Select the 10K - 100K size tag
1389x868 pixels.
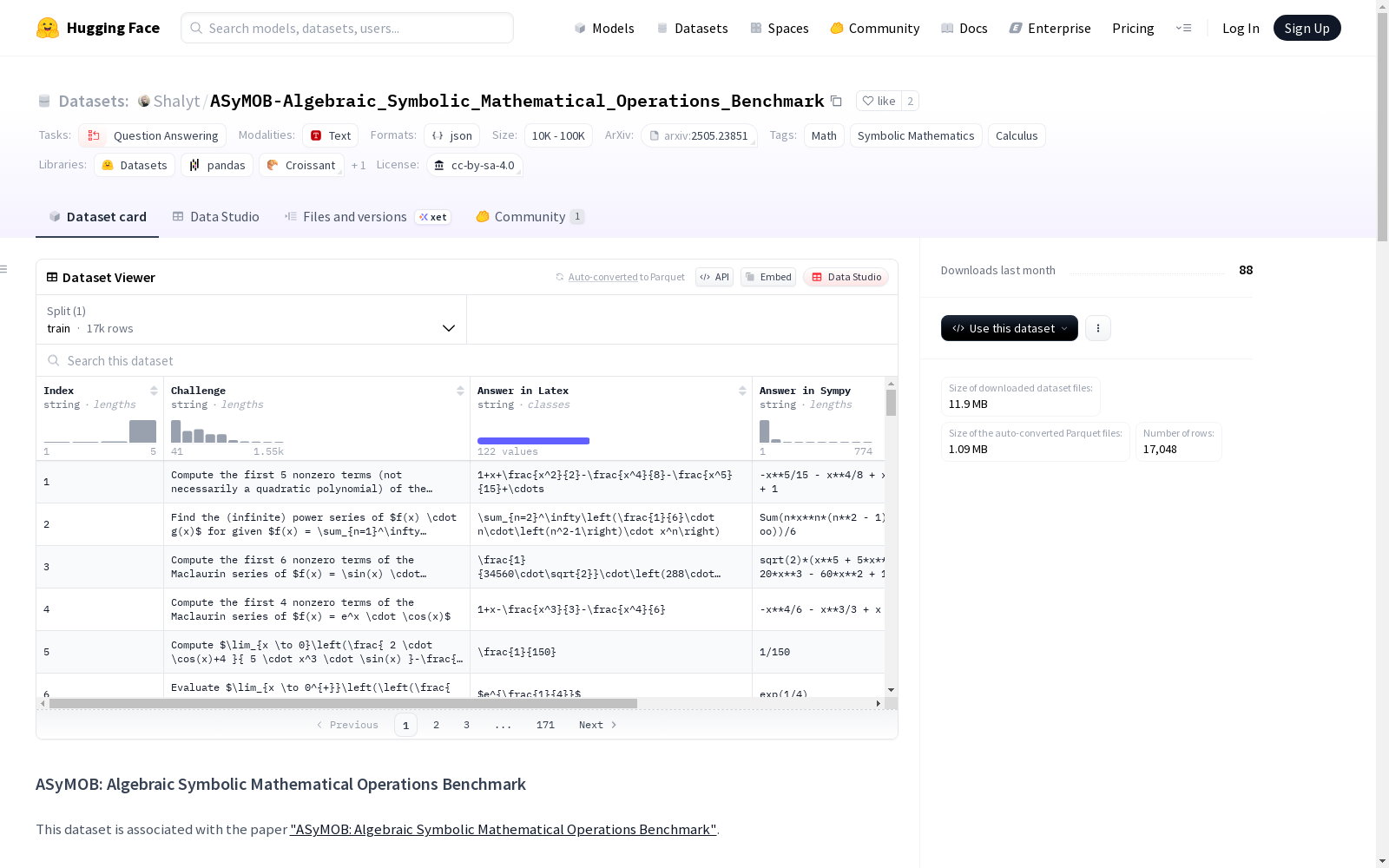coord(558,135)
